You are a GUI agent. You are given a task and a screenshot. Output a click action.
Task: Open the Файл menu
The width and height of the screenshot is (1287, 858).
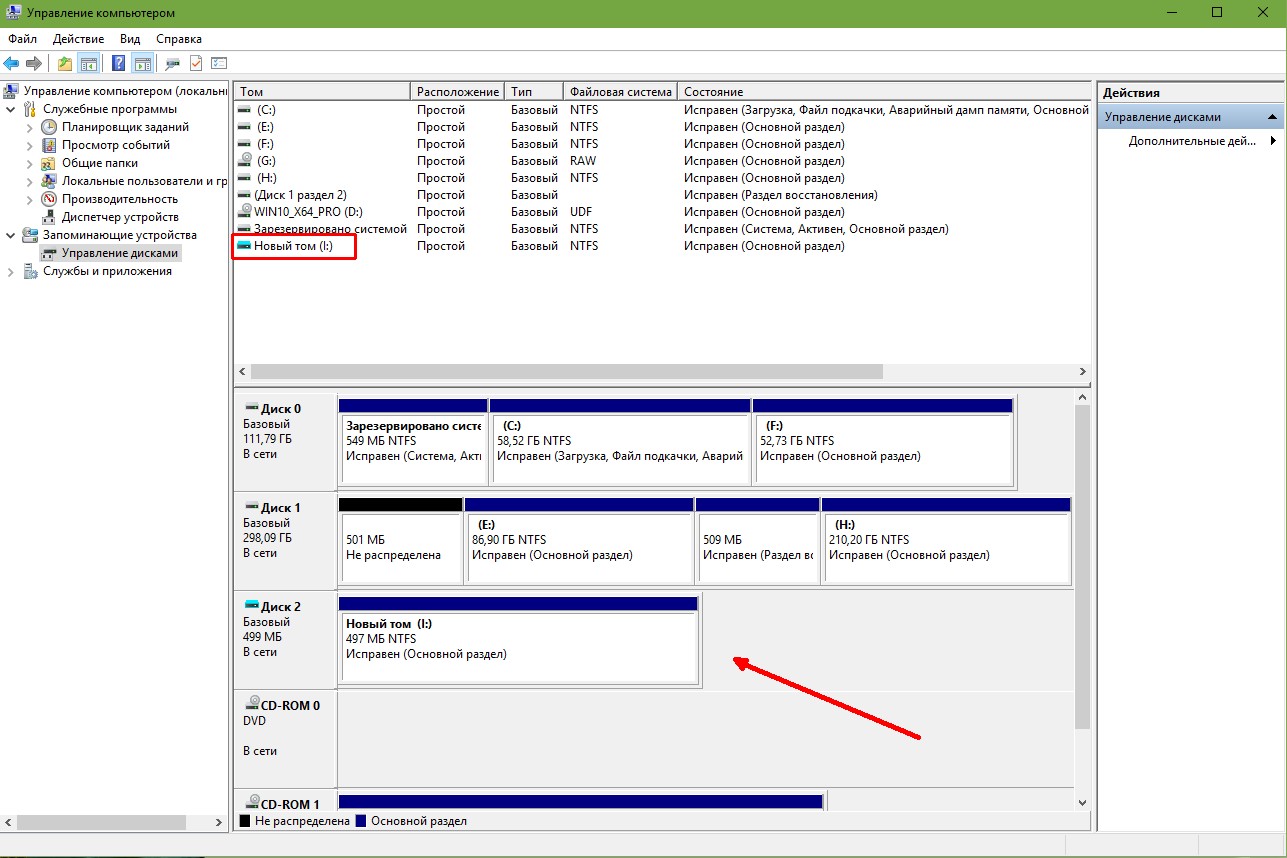point(22,39)
